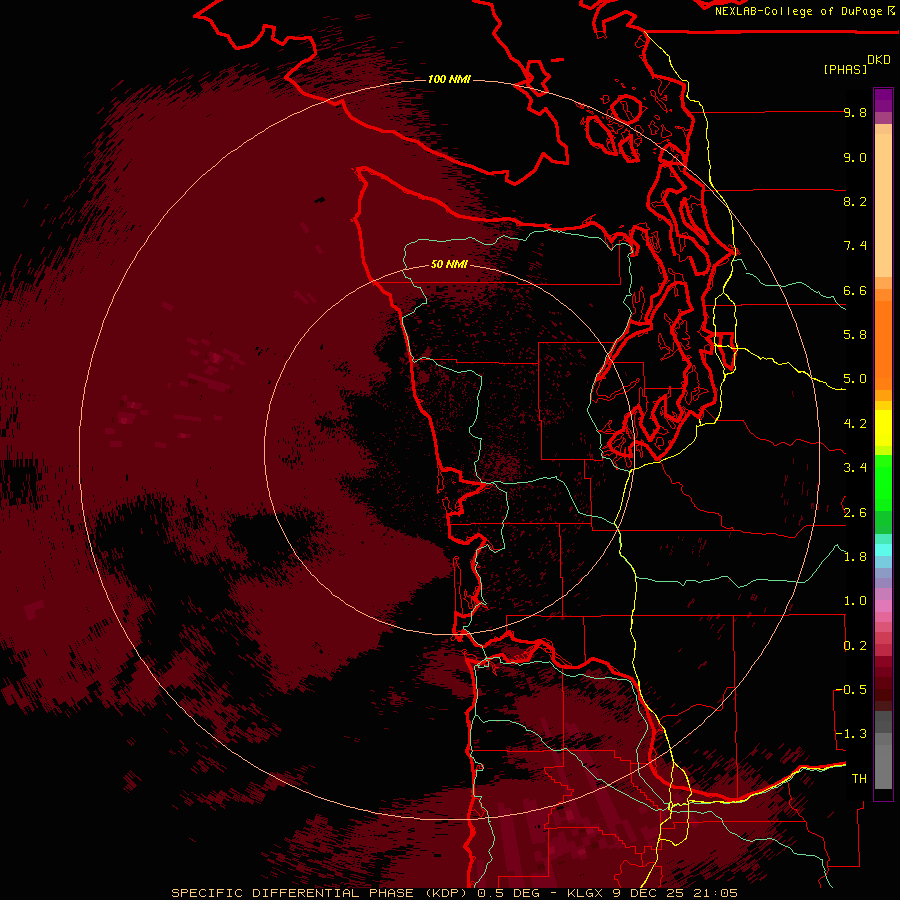Click the 2.6 legend value
The width and height of the screenshot is (900, 900).
click(855, 513)
